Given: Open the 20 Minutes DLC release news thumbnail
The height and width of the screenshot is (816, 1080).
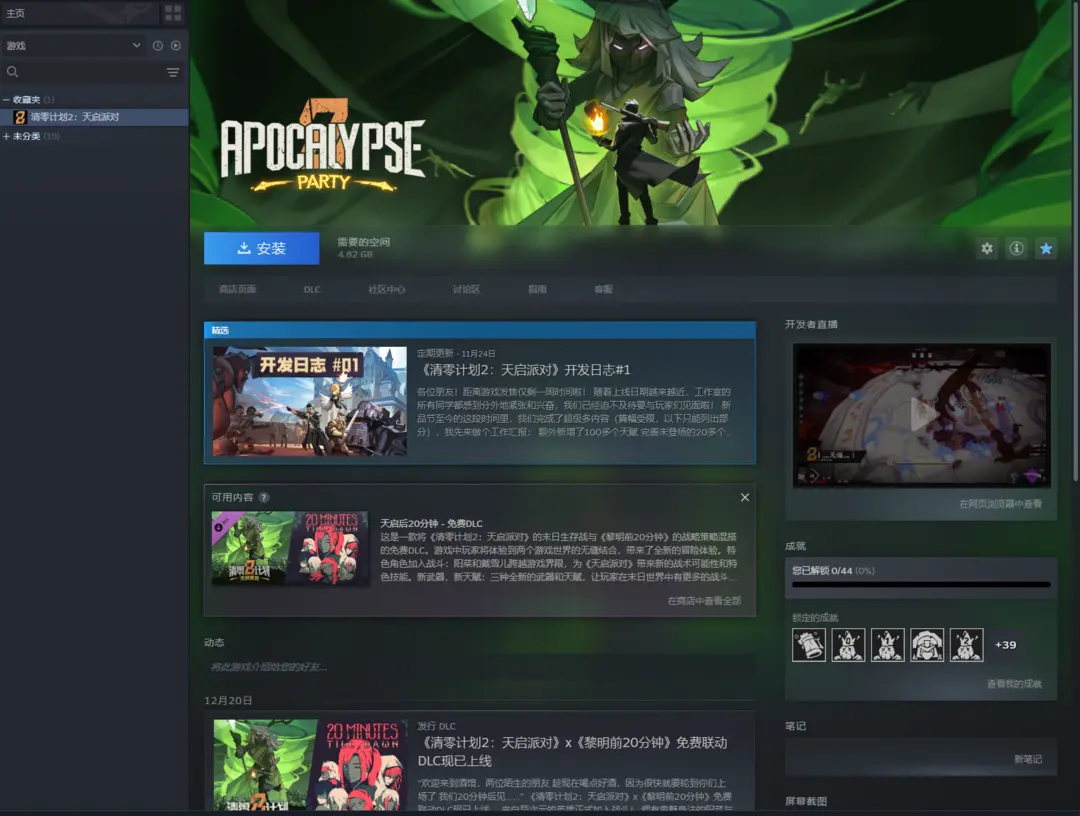Looking at the screenshot, I should click(309, 764).
